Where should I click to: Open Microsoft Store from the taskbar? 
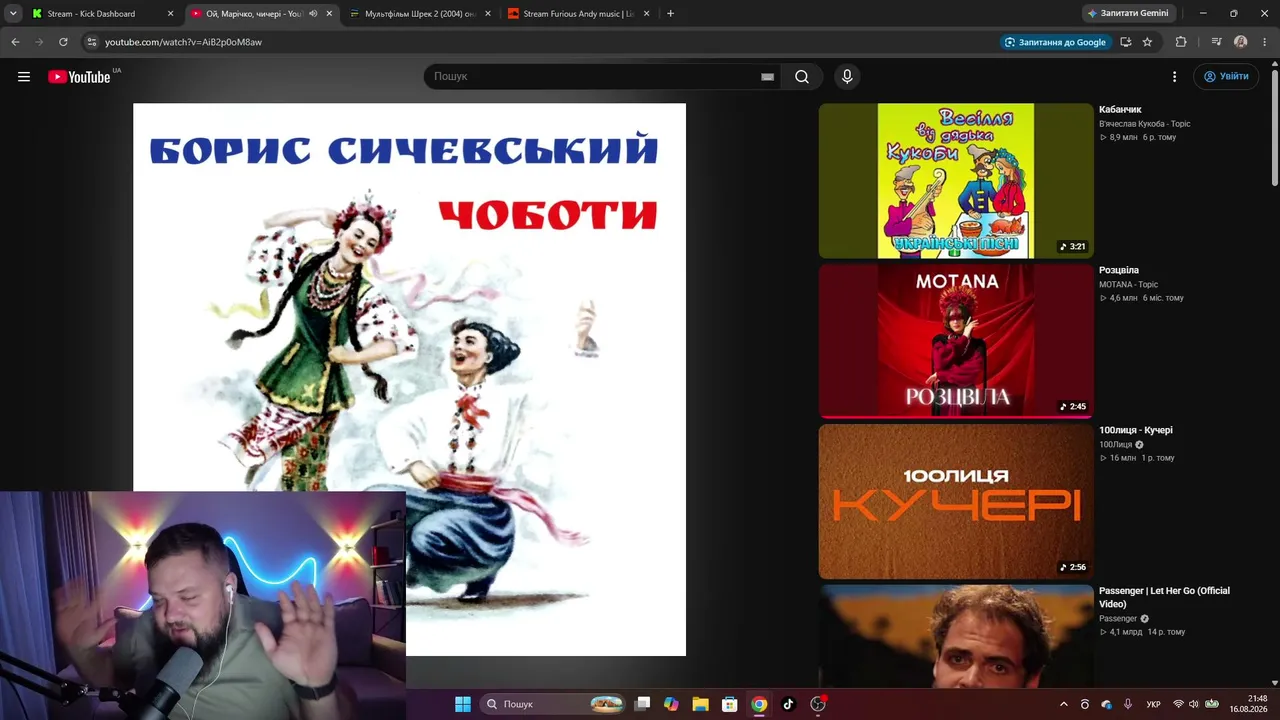[730, 704]
